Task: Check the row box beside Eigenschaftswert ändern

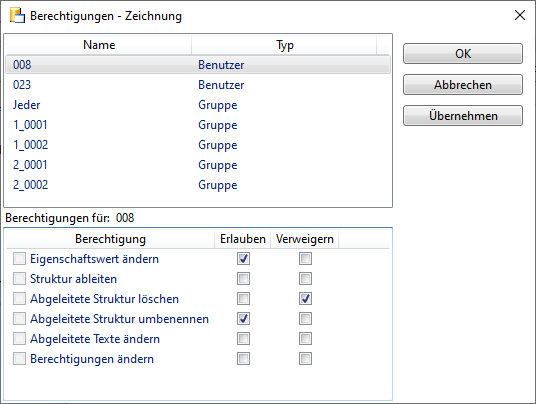Action: [x=19, y=258]
